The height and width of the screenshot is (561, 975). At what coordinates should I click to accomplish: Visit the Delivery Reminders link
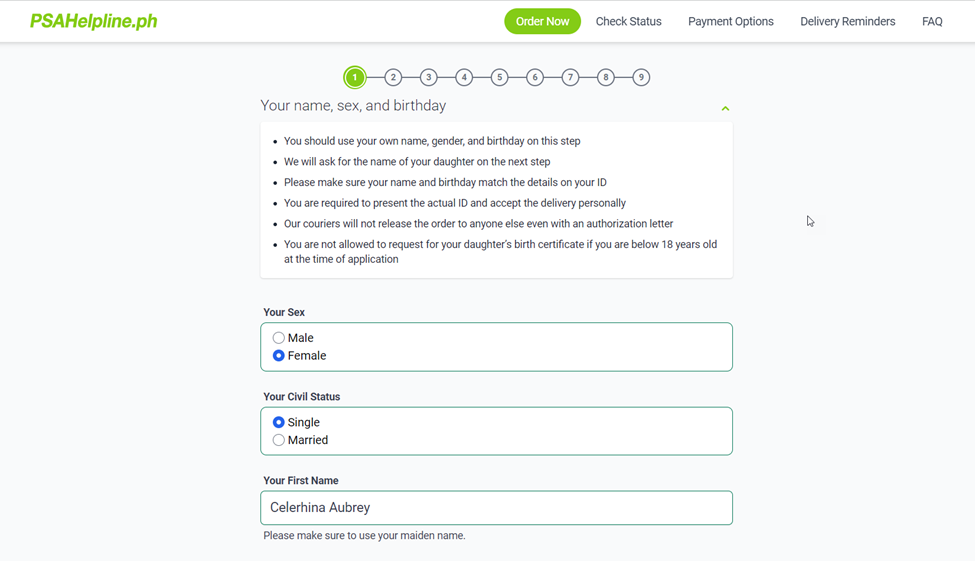pos(847,21)
